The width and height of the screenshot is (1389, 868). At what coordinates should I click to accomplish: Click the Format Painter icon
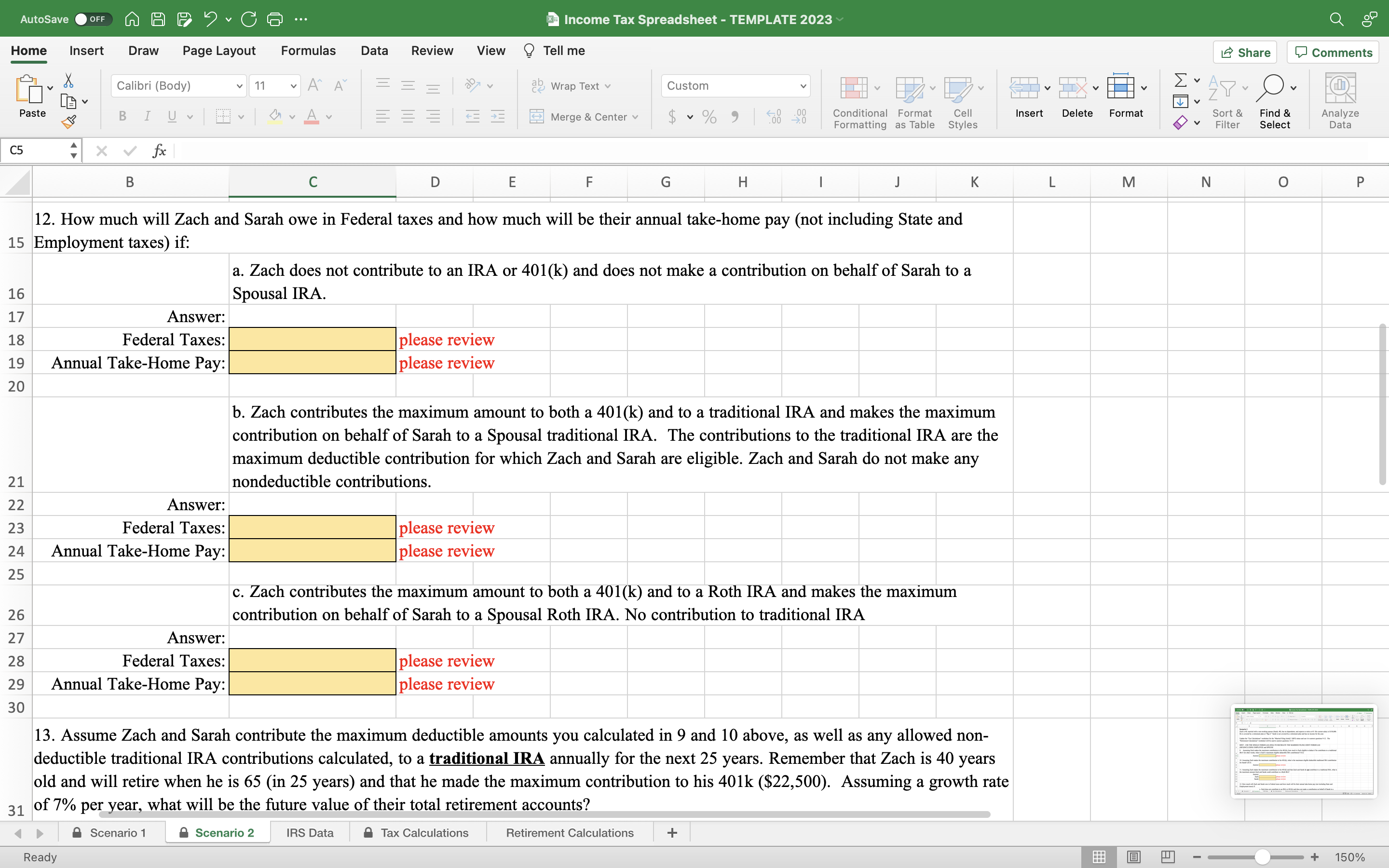coord(69,122)
